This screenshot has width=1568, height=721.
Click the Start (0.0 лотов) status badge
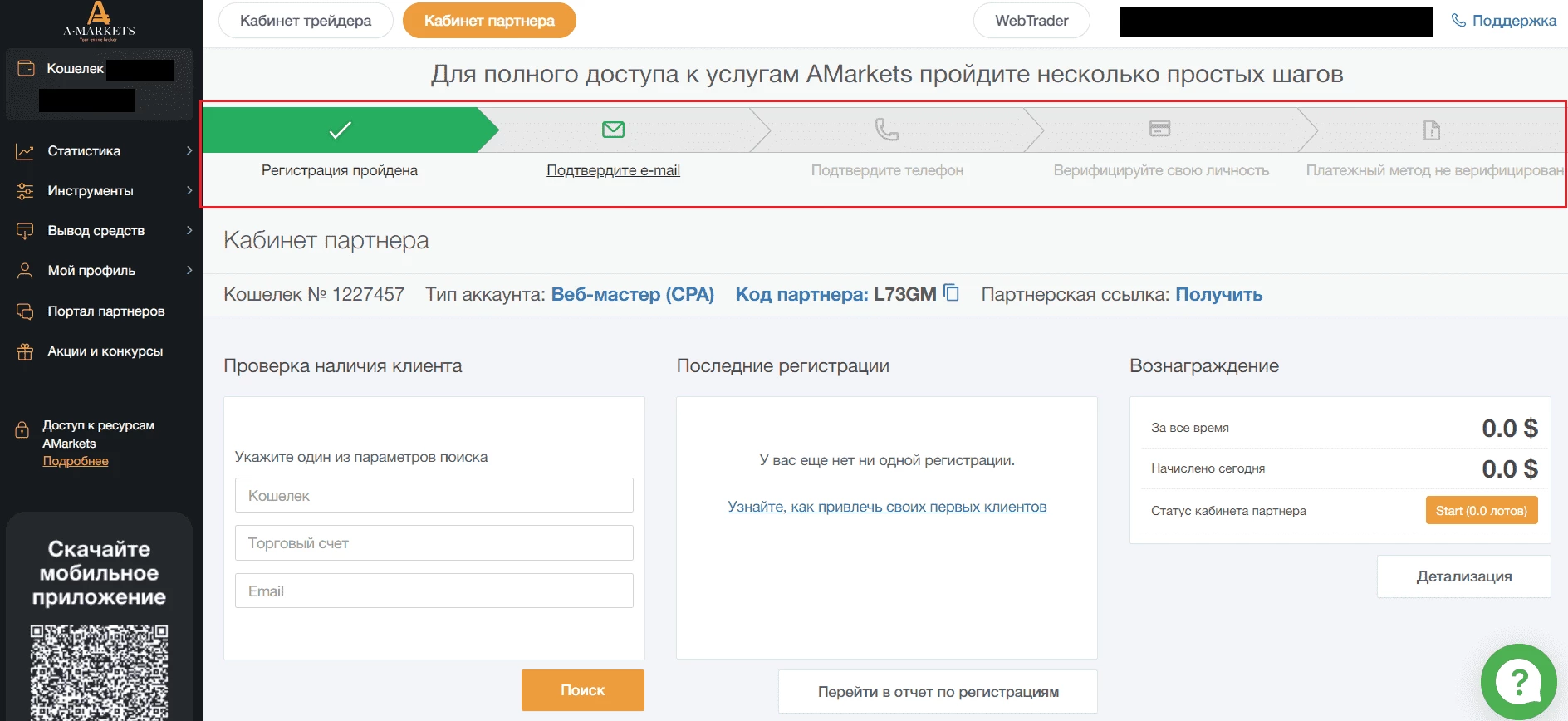[1482, 511]
